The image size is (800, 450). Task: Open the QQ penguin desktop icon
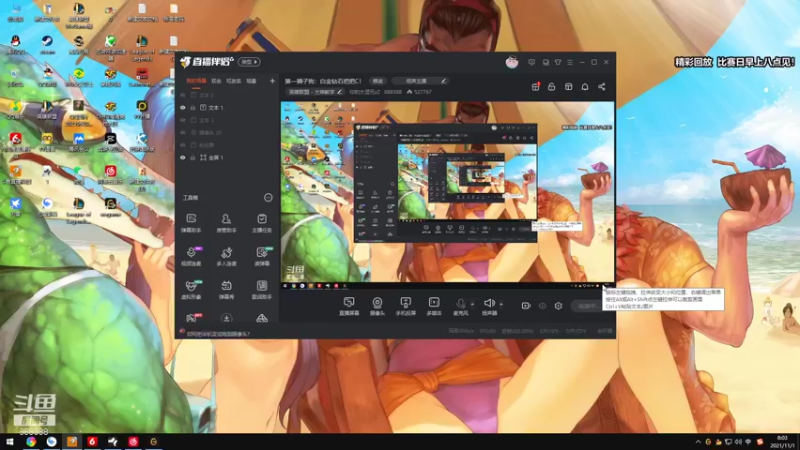(x=15, y=44)
